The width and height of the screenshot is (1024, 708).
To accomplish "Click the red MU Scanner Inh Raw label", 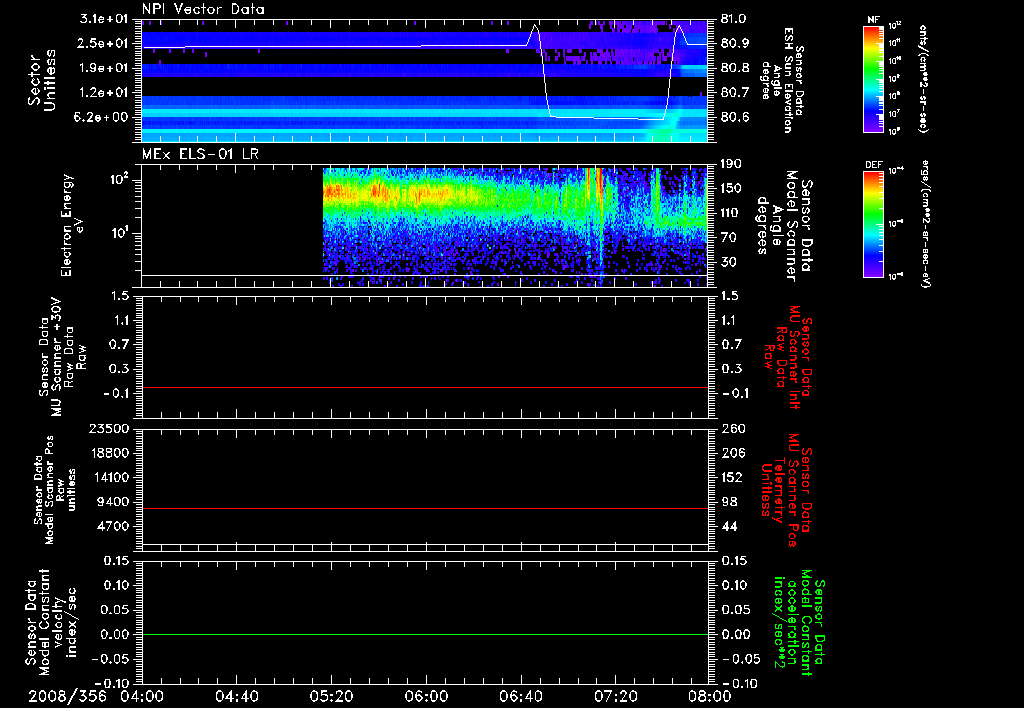I will 788,357.
